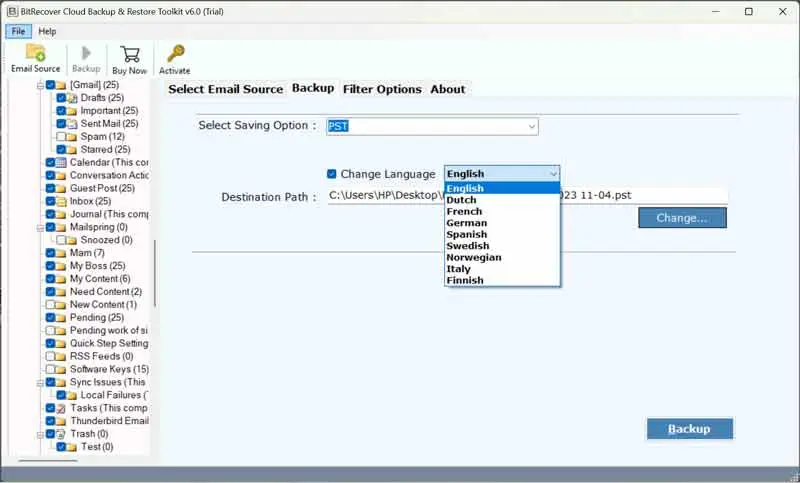This screenshot has width=800, height=483.
Task: Open the File menu
Action: pyautogui.click(x=20, y=31)
